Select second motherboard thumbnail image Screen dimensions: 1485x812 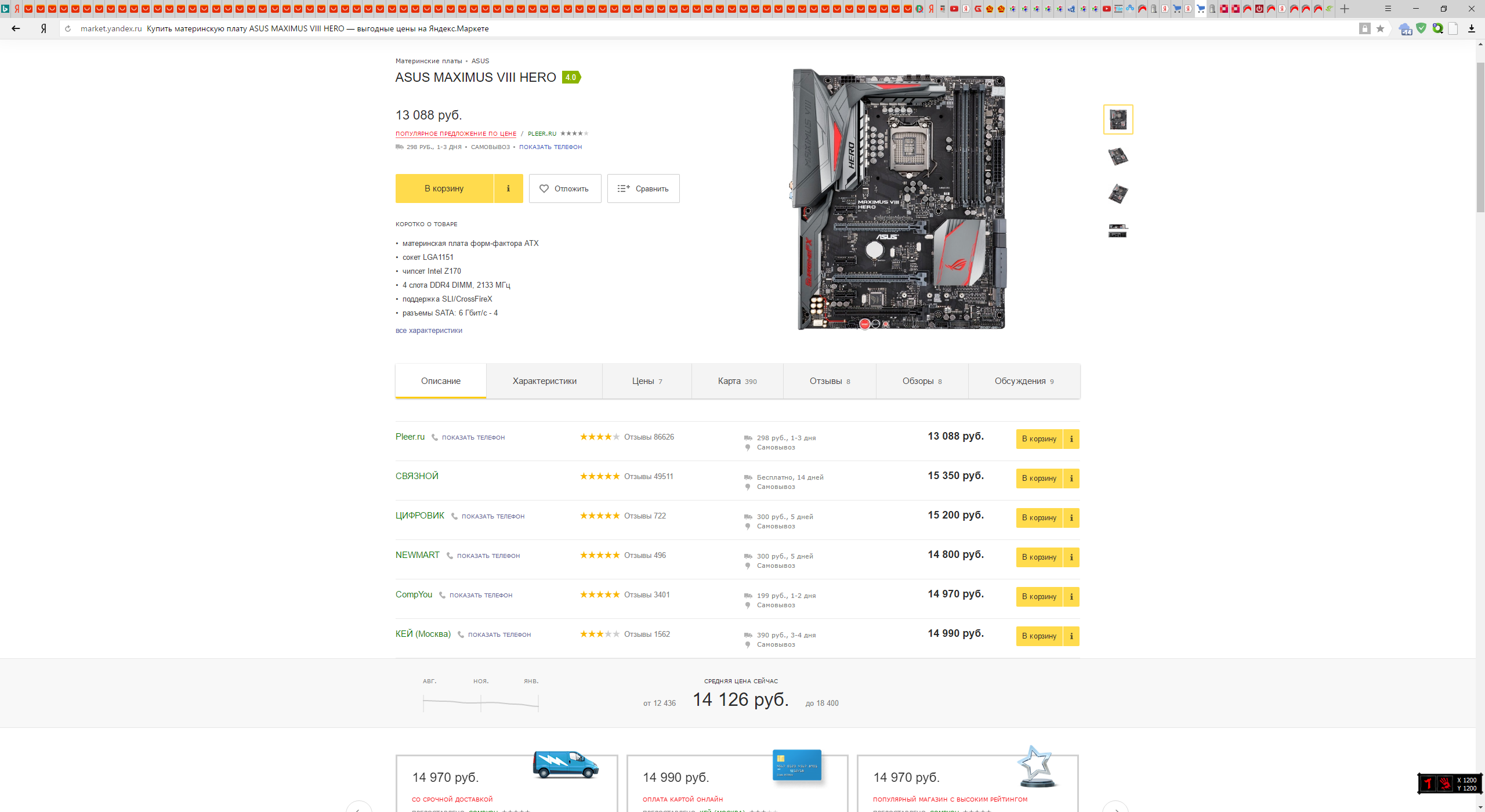pos(1117,157)
